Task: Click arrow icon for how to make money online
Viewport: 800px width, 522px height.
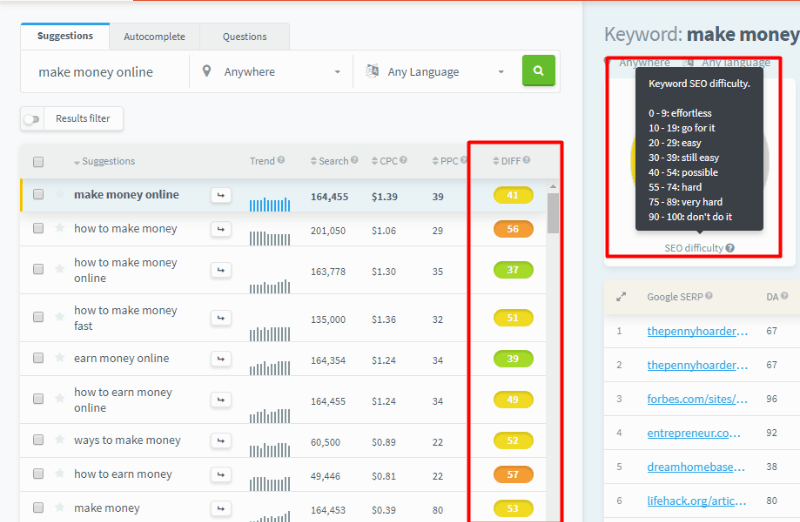Action: click(221, 270)
